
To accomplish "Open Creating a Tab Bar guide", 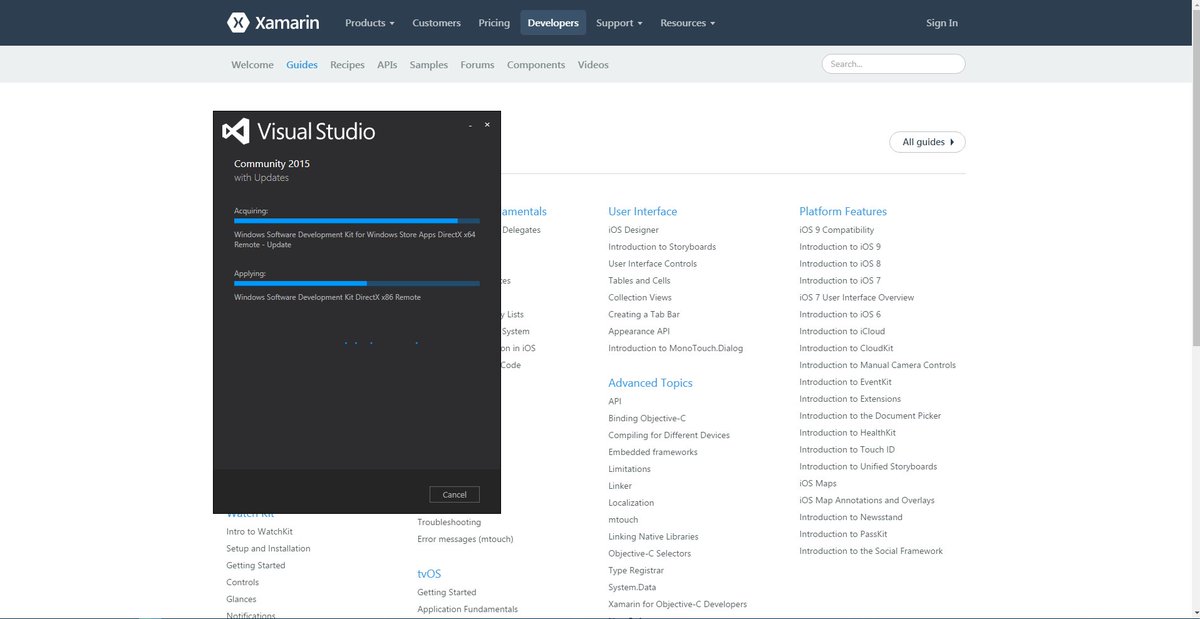I will 644,315.
